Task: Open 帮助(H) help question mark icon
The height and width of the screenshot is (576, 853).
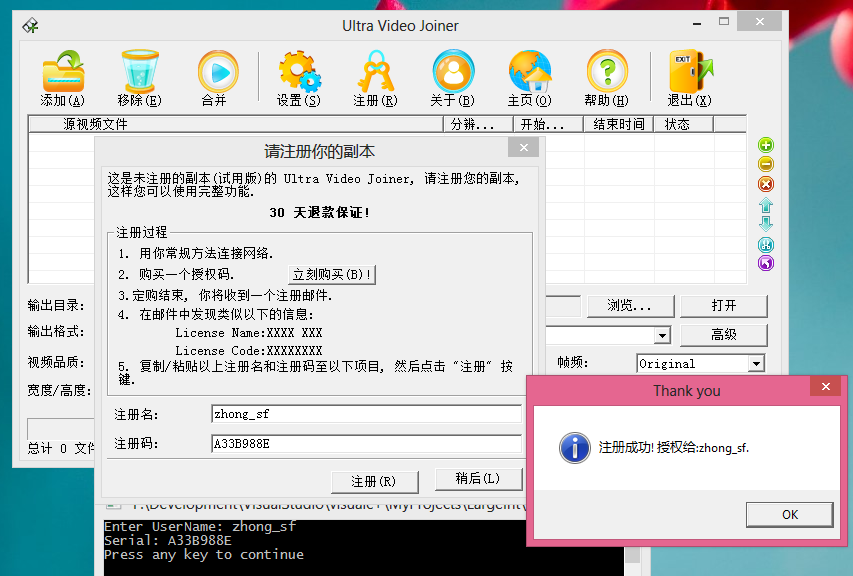Action: tap(607, 71)
